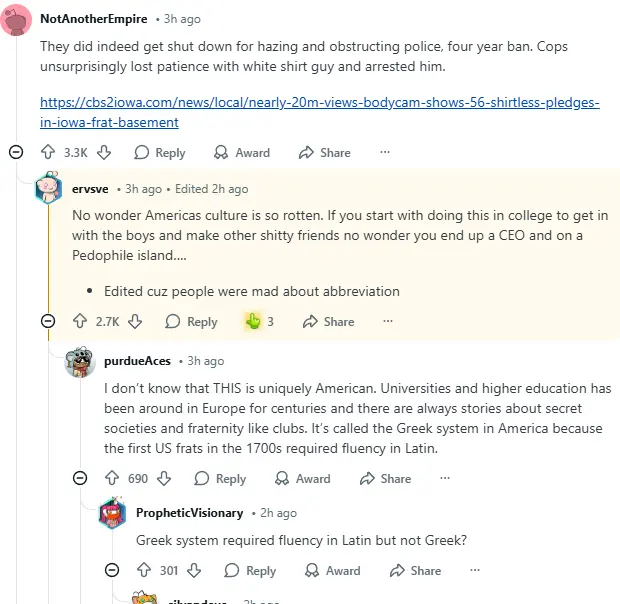
Task: Upvote the comment by ervsve
Action: coord(80,322)
